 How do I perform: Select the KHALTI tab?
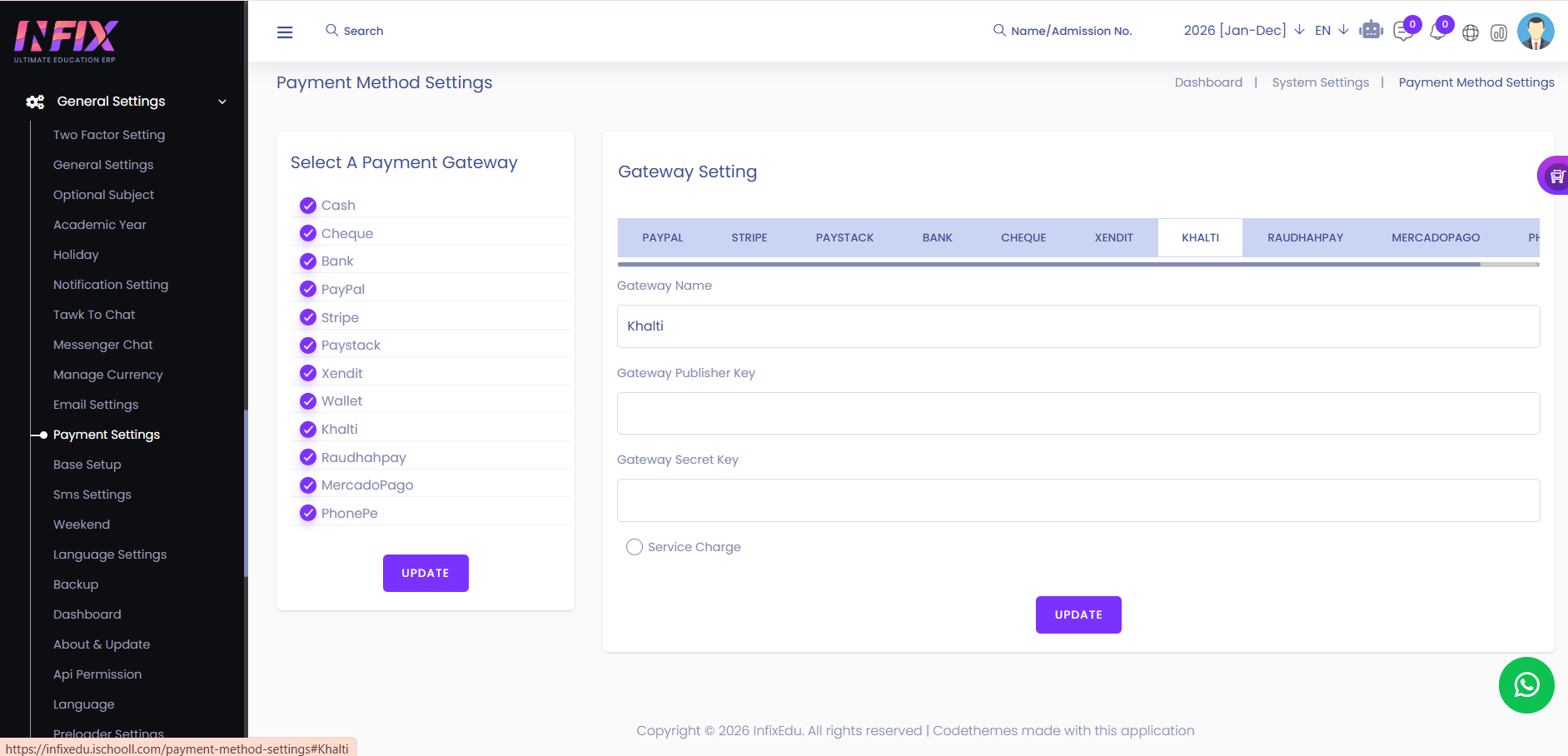click(1200, 237)
